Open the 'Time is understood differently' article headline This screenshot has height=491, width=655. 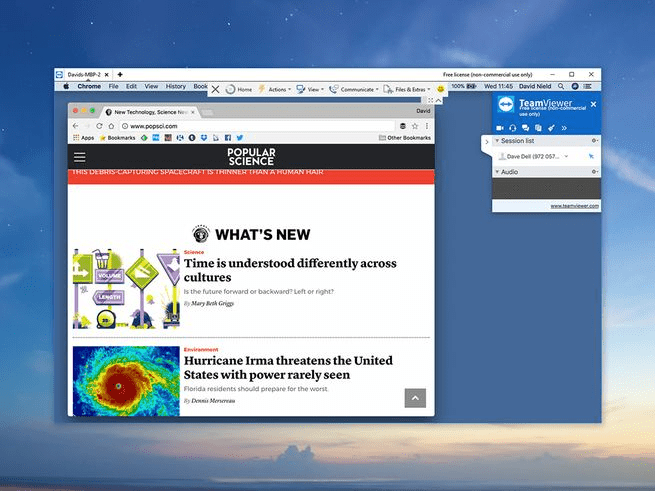(290, 270)
